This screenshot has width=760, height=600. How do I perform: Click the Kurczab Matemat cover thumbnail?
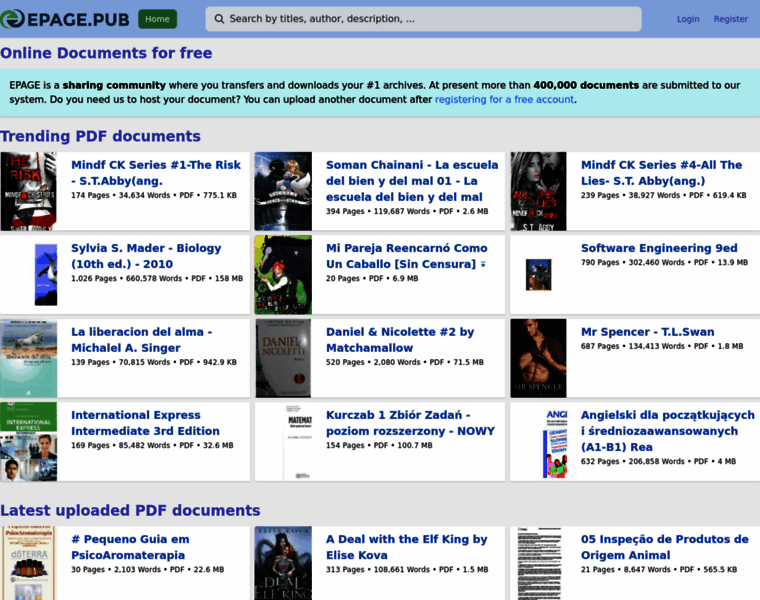tap(298, 442)
